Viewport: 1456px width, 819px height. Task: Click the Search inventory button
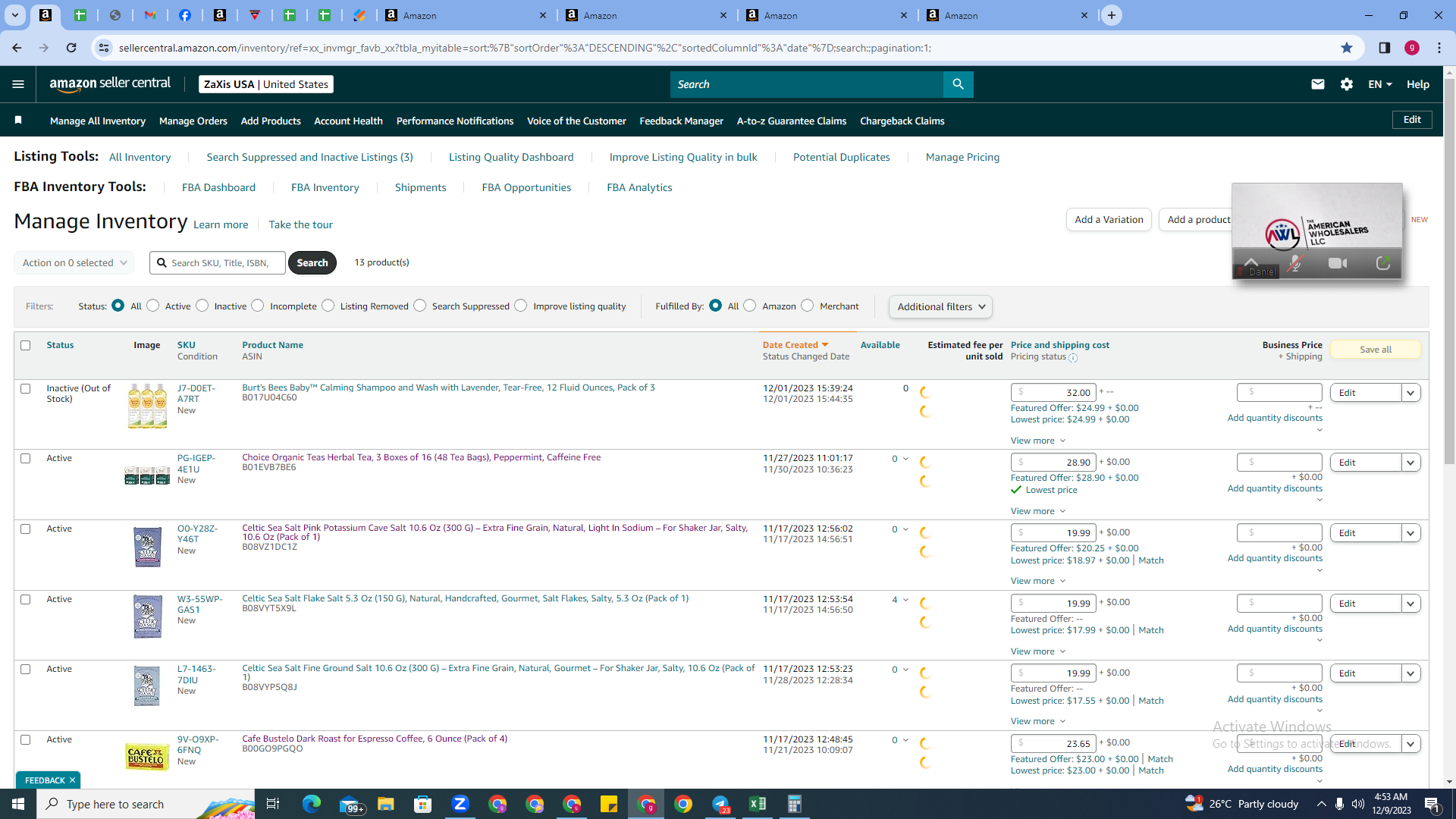(312, 263)
